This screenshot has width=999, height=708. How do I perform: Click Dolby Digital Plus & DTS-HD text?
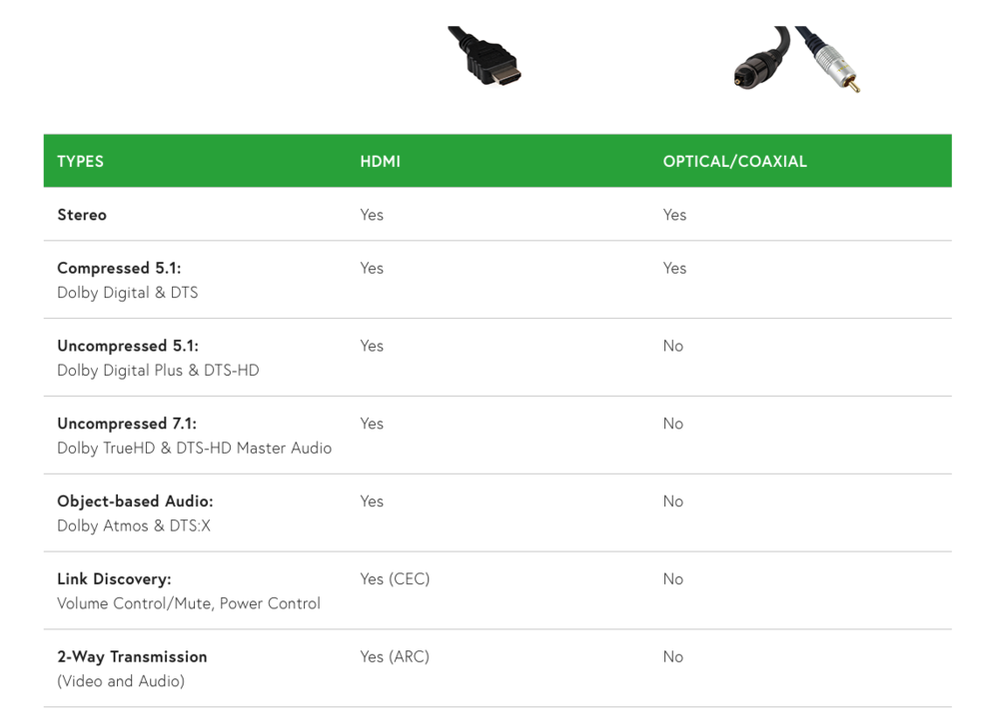coord(158,371)
